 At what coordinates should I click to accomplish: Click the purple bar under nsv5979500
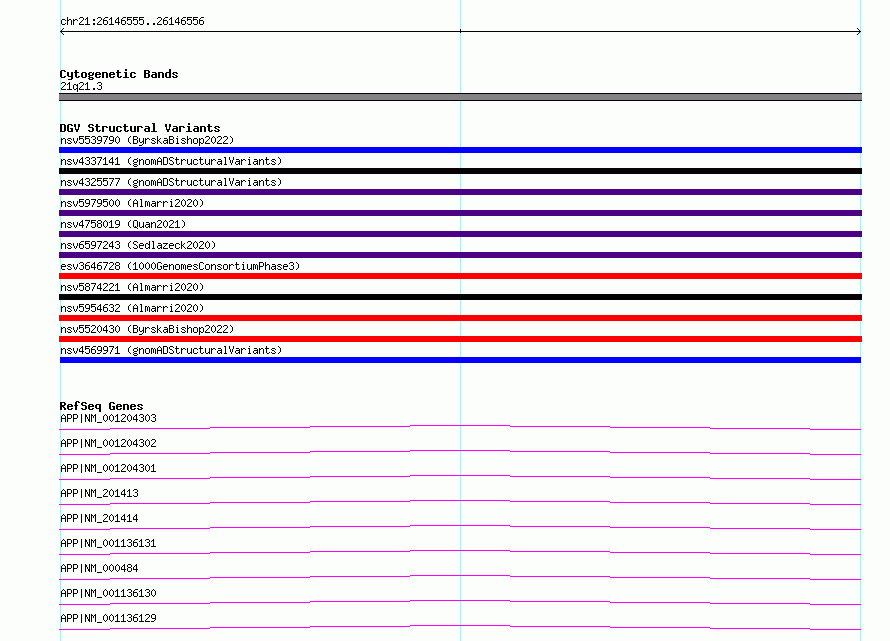460,213
